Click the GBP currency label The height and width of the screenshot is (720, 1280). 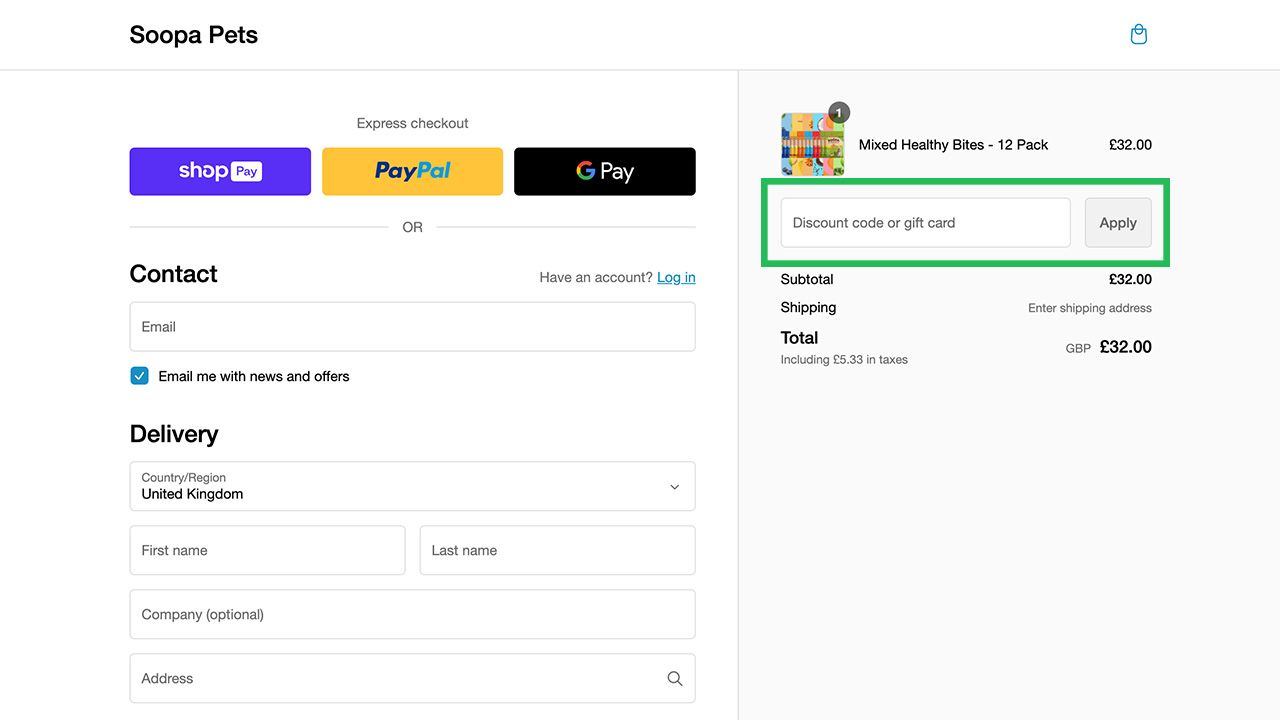pos(1078,349)
